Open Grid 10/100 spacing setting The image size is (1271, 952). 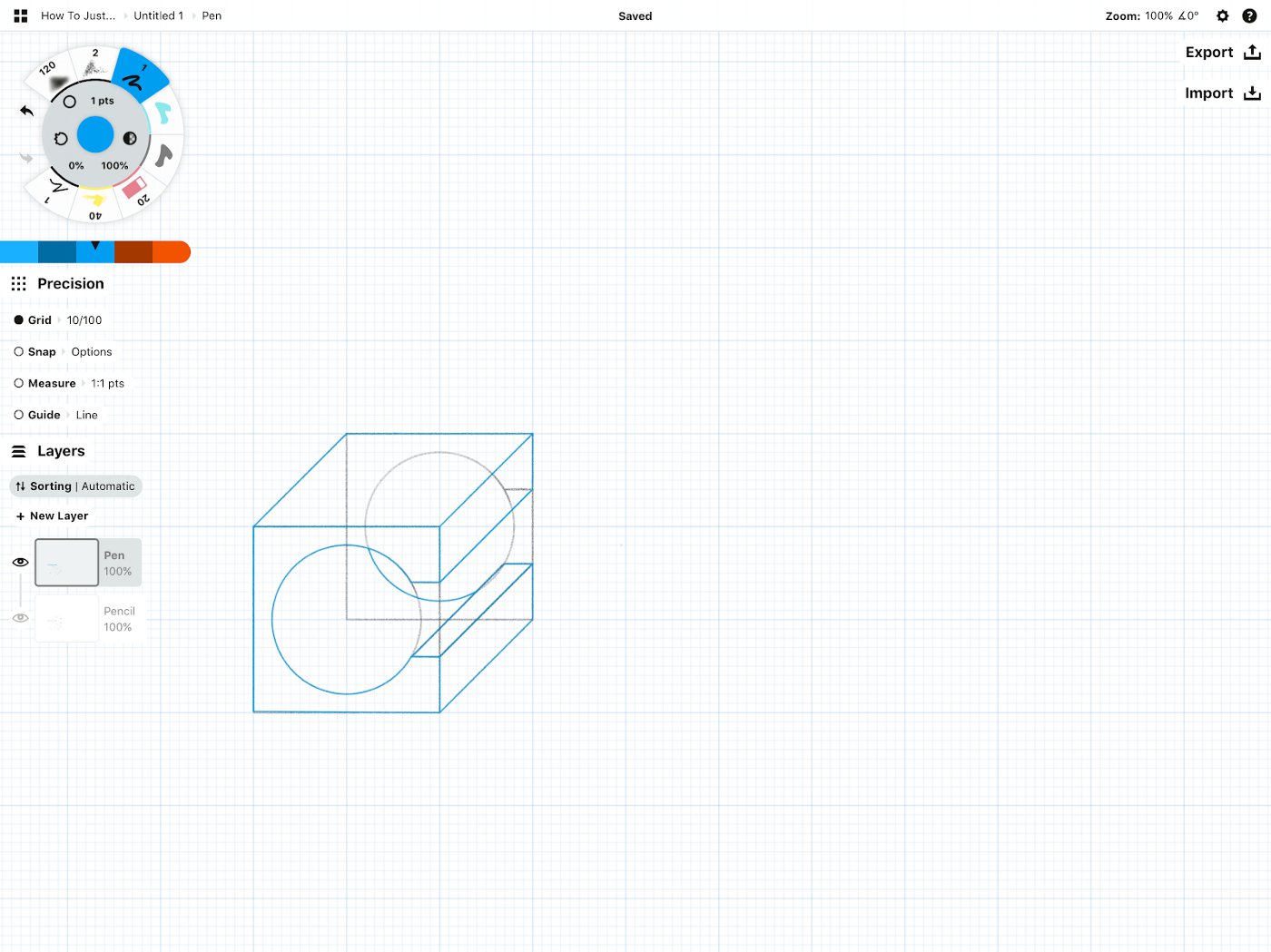(x=84, y=320)
